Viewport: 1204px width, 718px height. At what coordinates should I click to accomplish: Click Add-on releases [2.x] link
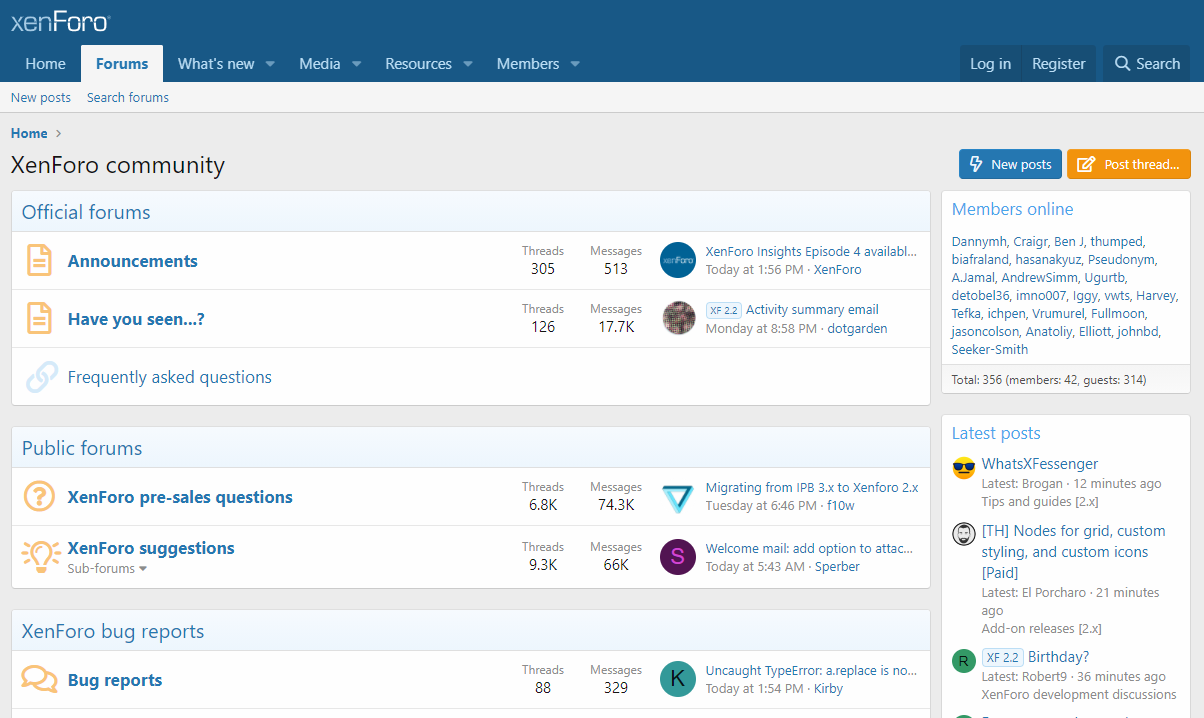tap(1041, 629)
